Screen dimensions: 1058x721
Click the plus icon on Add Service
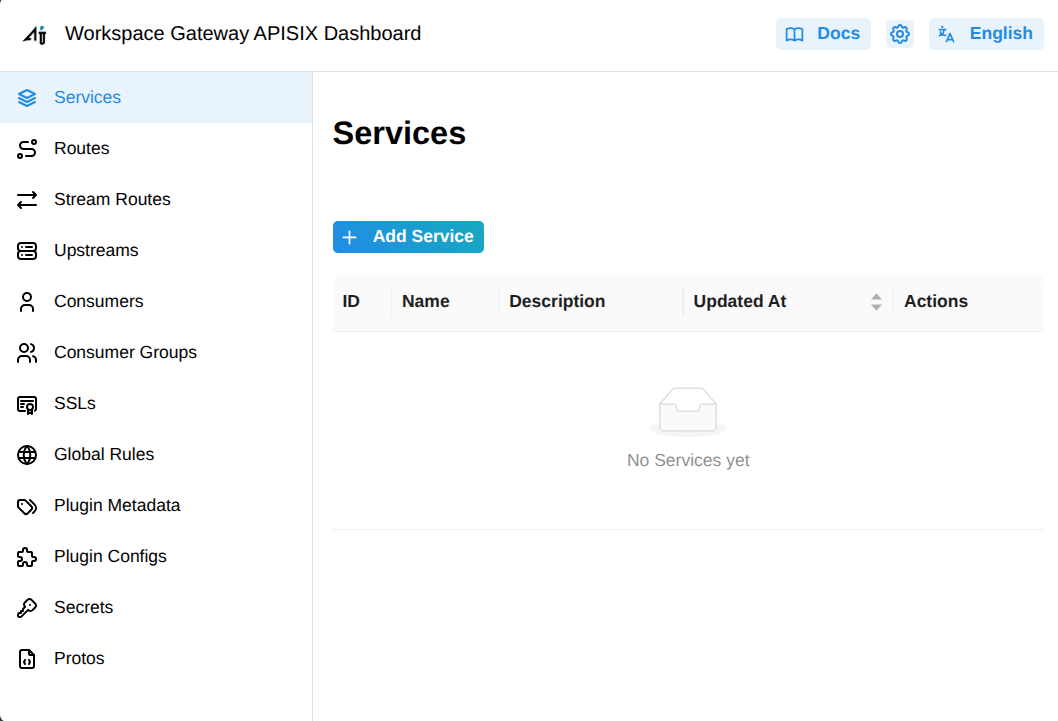click(350, 237)
